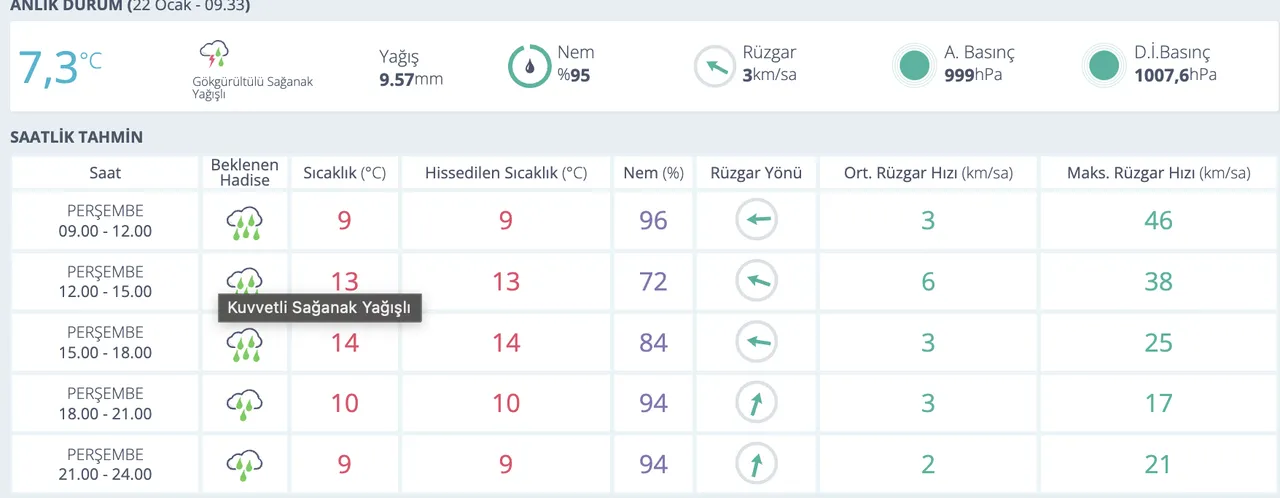The image size is (1280, 498).
Task: Click the A. Basınç green circle indicator
Action: [913, 66]
